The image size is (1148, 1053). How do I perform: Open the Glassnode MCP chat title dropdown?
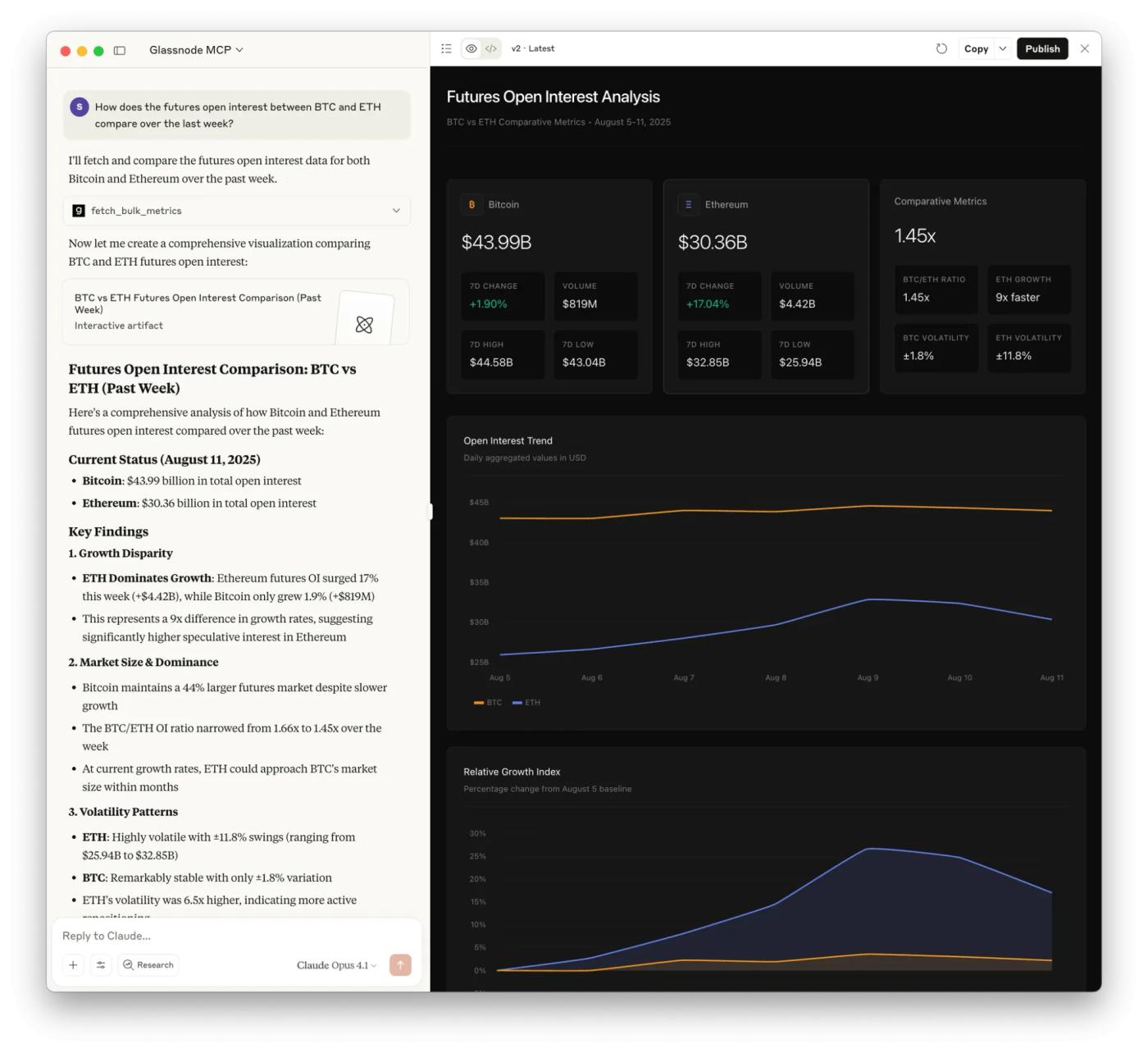pos(196,50)
